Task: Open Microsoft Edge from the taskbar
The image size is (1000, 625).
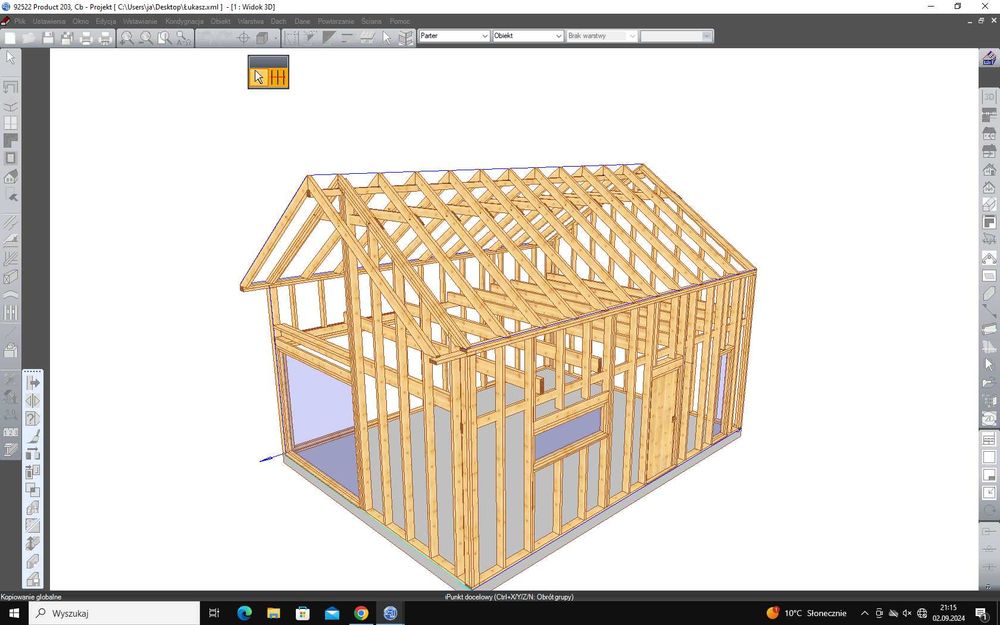Action: tap(244, 613)
